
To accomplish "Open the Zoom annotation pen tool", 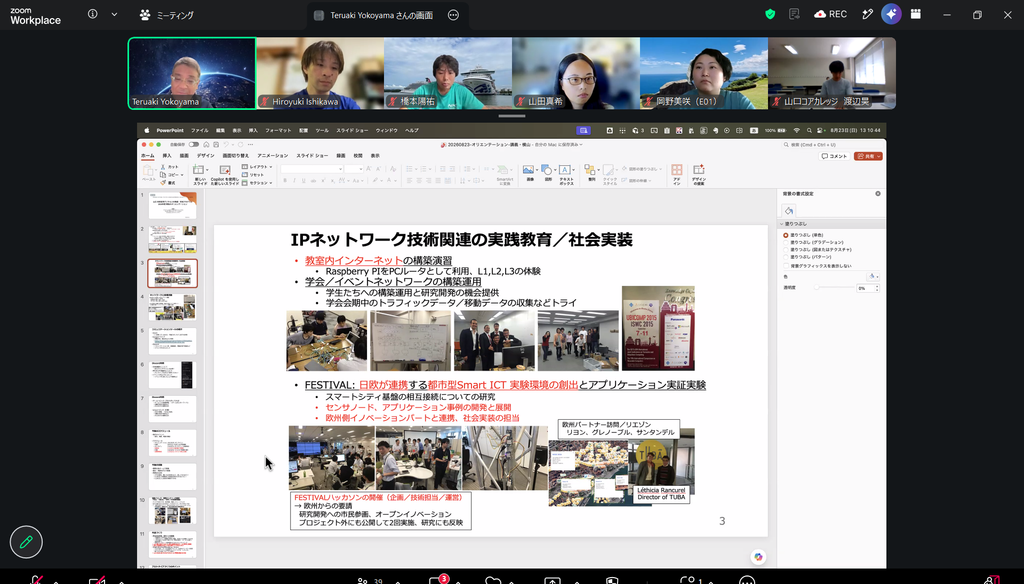I will (x=867, y=14).
